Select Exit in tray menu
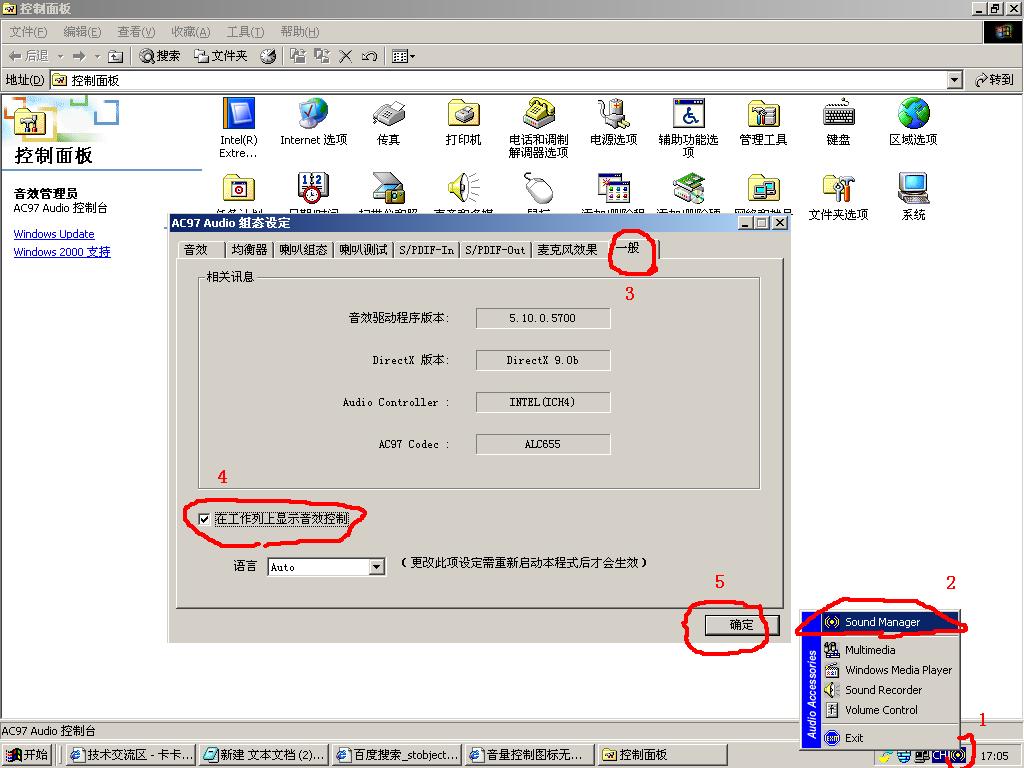1024x768 pixels. [x=890, y=738]
